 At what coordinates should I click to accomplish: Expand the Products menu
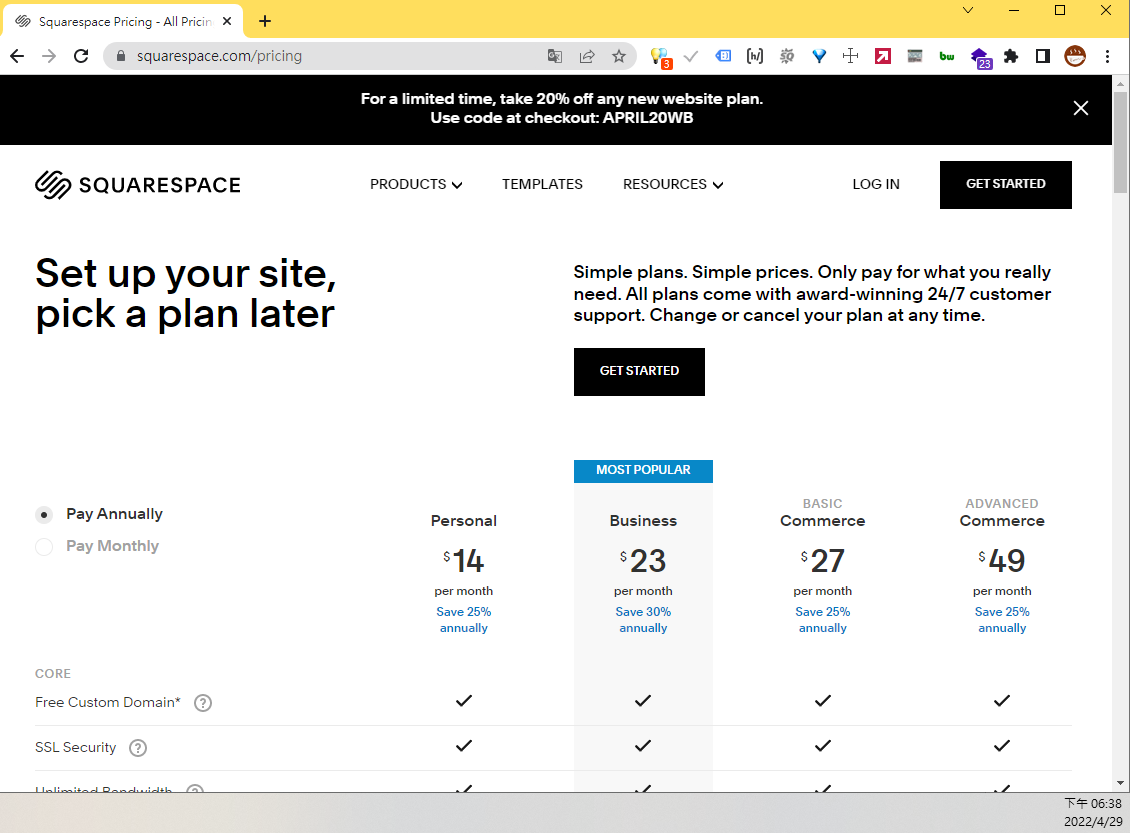416,184
